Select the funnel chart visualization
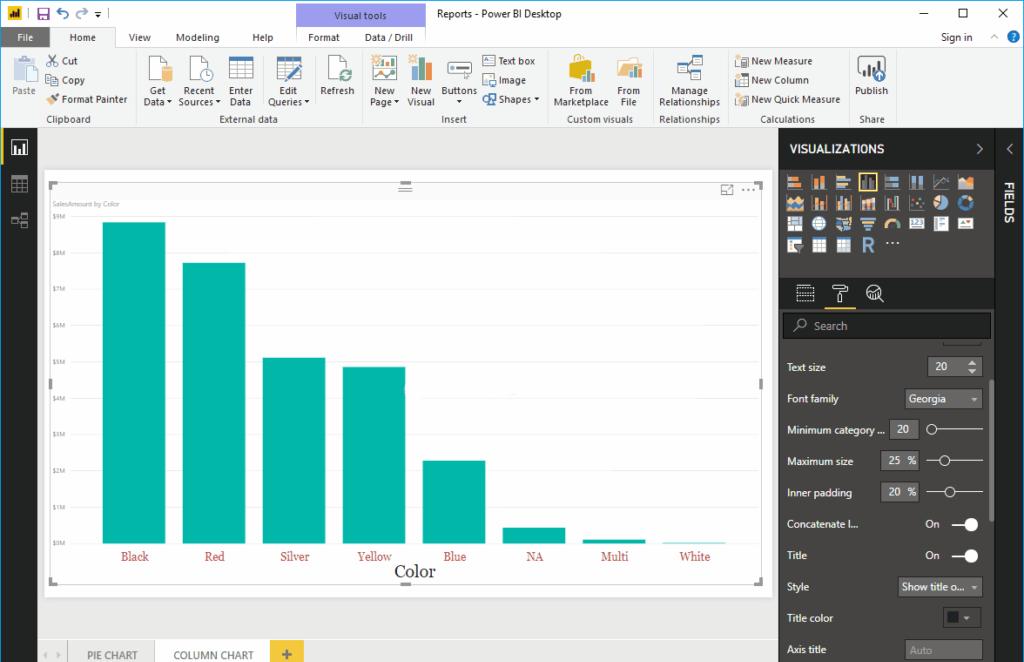The image size is (1024, 662). click(x=868, y=224)
